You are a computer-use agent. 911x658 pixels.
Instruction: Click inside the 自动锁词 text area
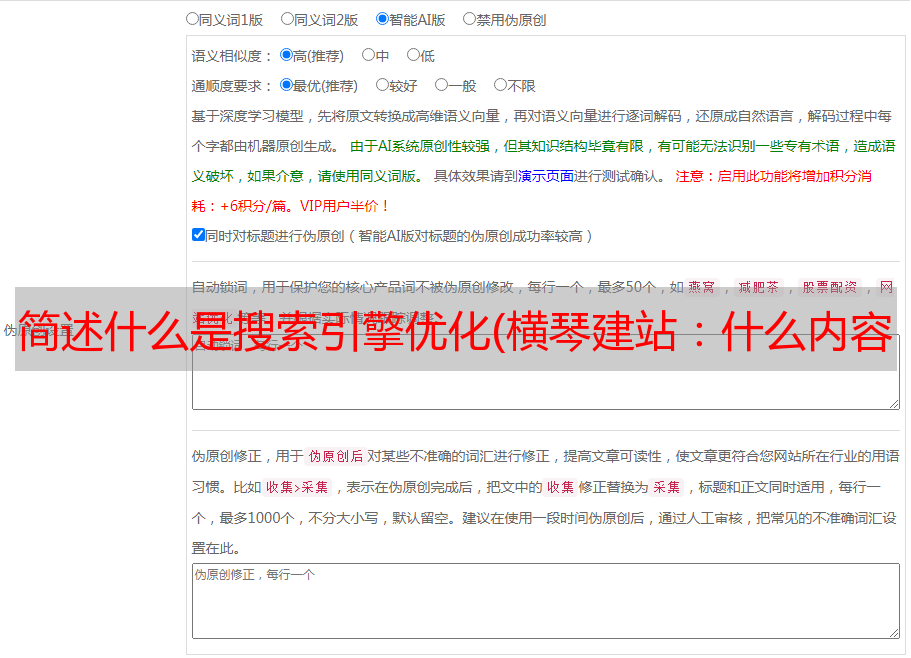pyautogui.click(x=546, y=372)
